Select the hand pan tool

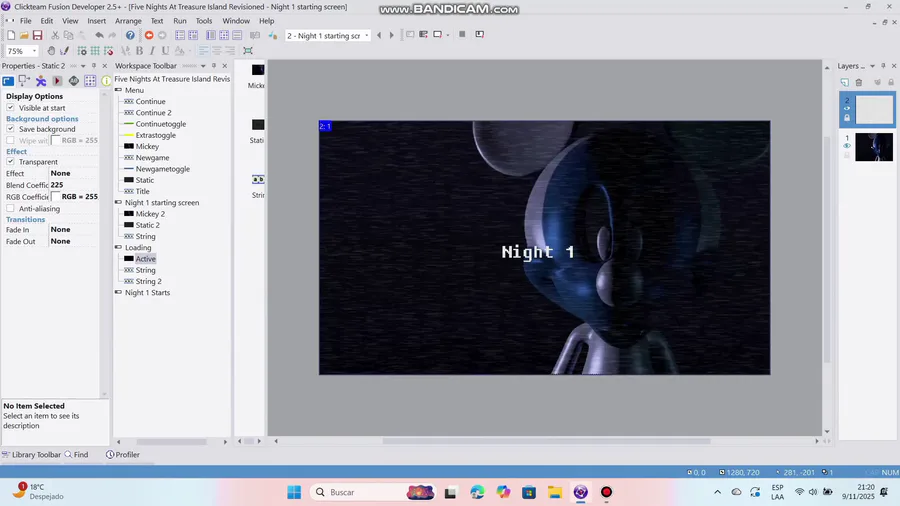pos(51,51)
